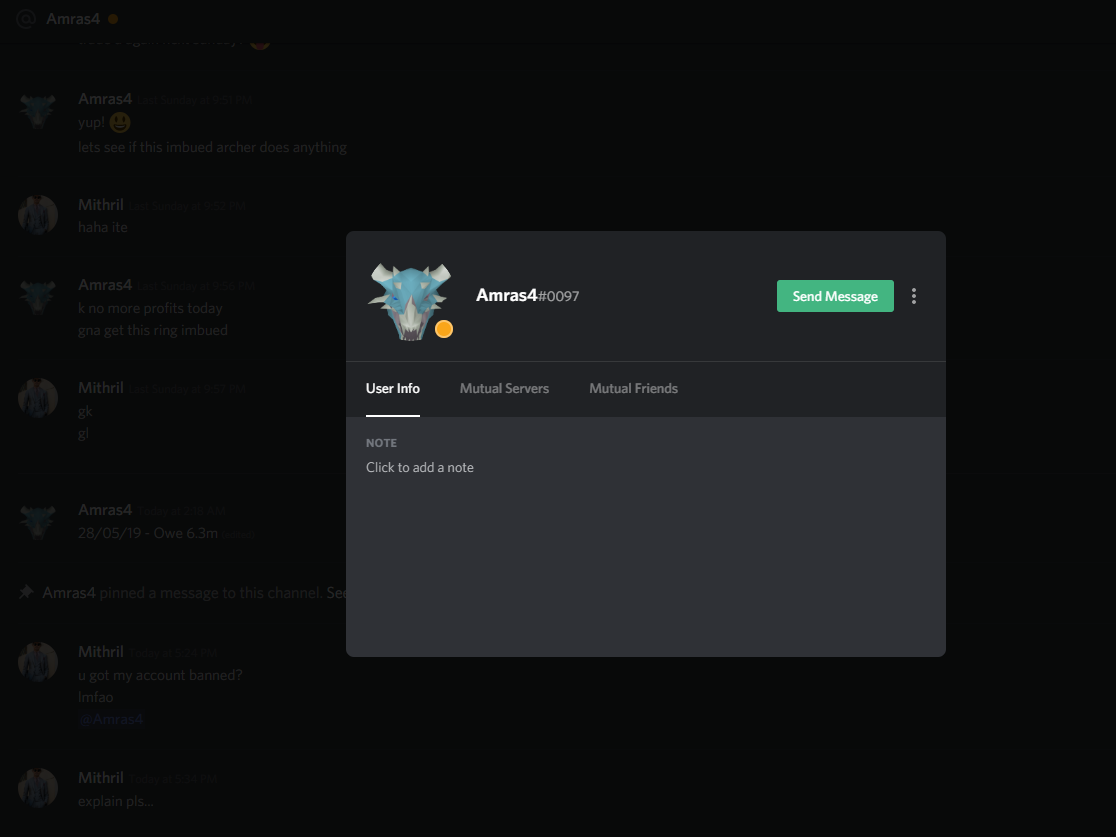Click message "u got my account banned?"

click(x=160, y=675)
